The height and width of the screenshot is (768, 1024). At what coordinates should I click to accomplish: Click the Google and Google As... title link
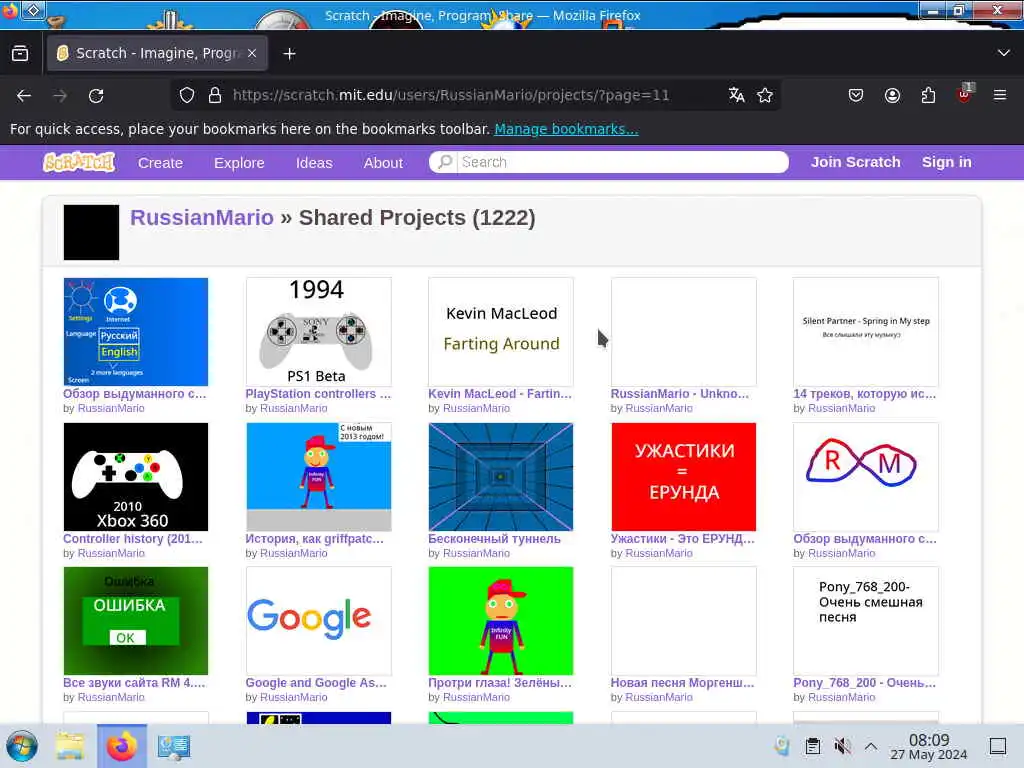click(x=316, y=682)
